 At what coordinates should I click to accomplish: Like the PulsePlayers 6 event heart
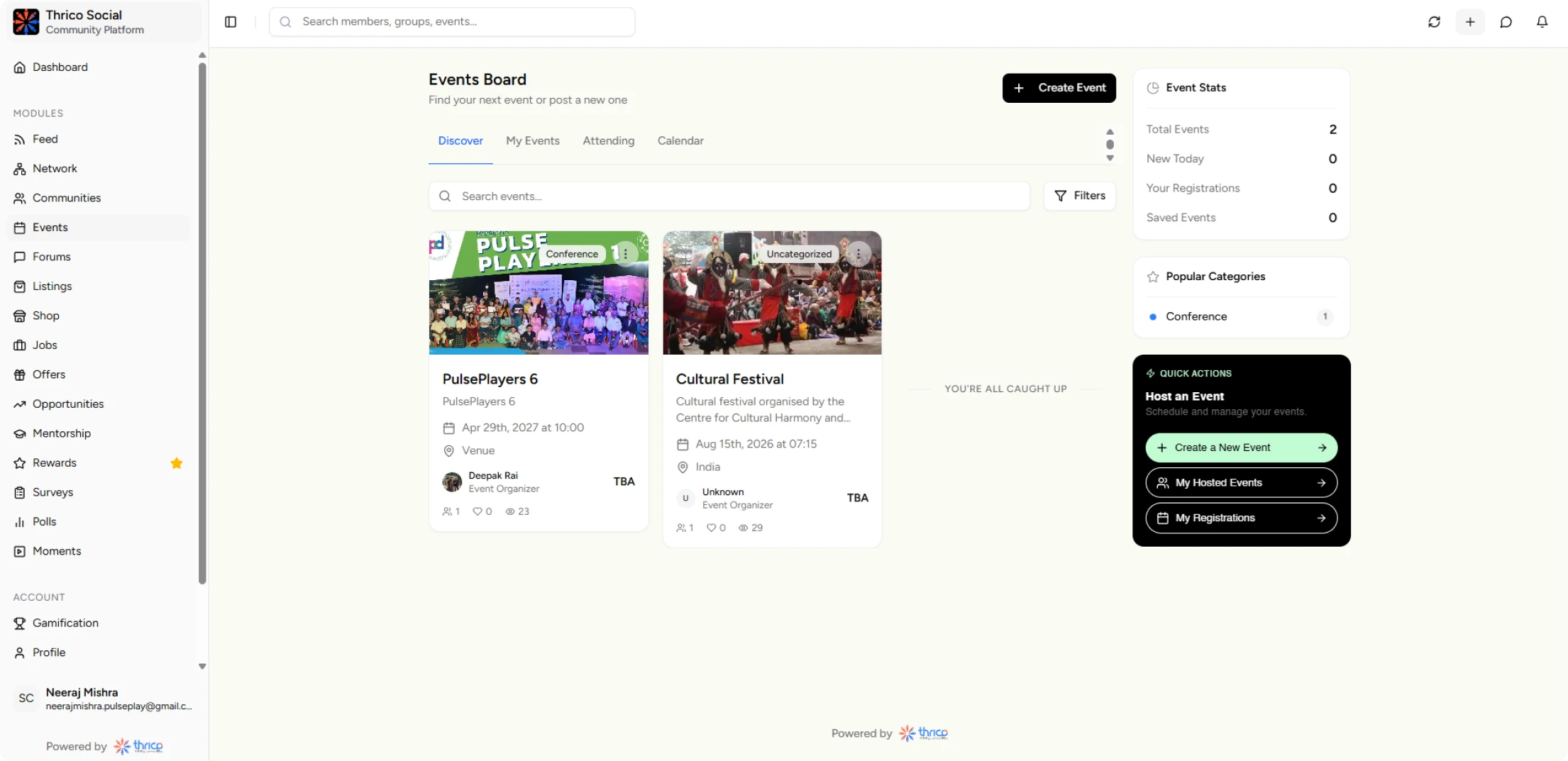(477, 511)
